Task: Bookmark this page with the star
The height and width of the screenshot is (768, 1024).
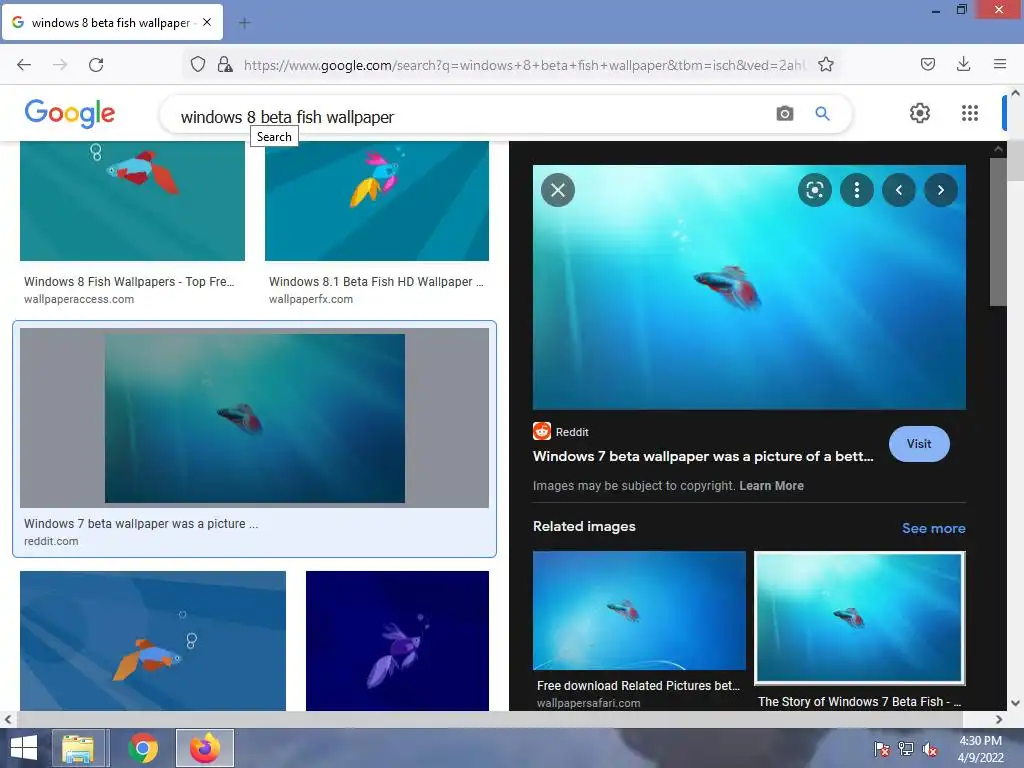Action: tap(825, 64)
